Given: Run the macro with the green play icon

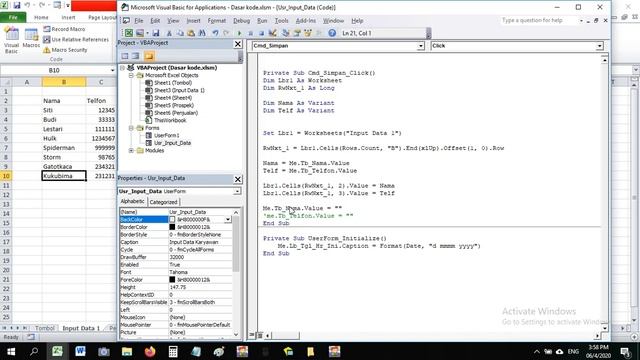Looking at the screenshot, I should pos(239,33).
